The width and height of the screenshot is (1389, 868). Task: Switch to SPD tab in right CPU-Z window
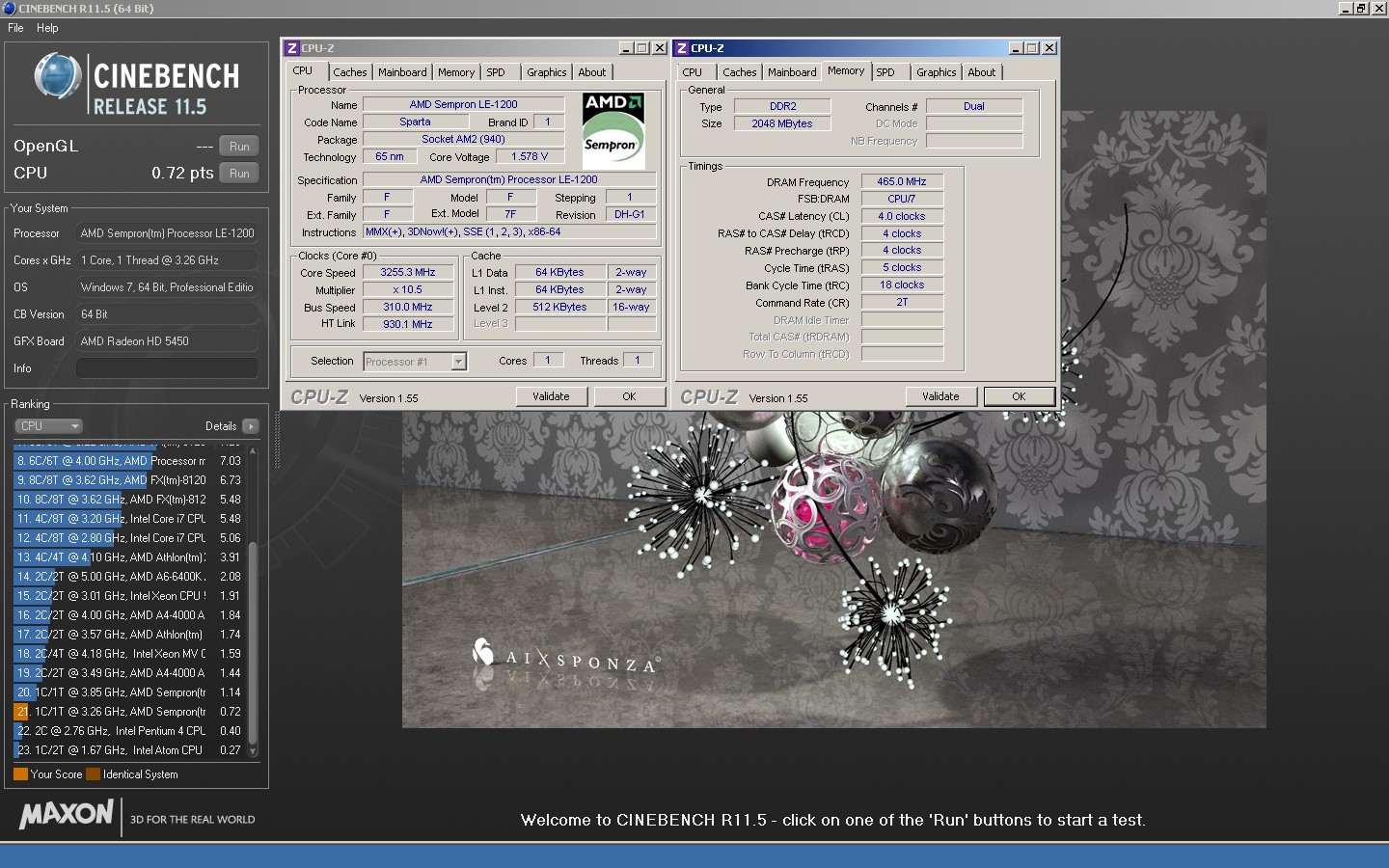(x=885, y=72)
